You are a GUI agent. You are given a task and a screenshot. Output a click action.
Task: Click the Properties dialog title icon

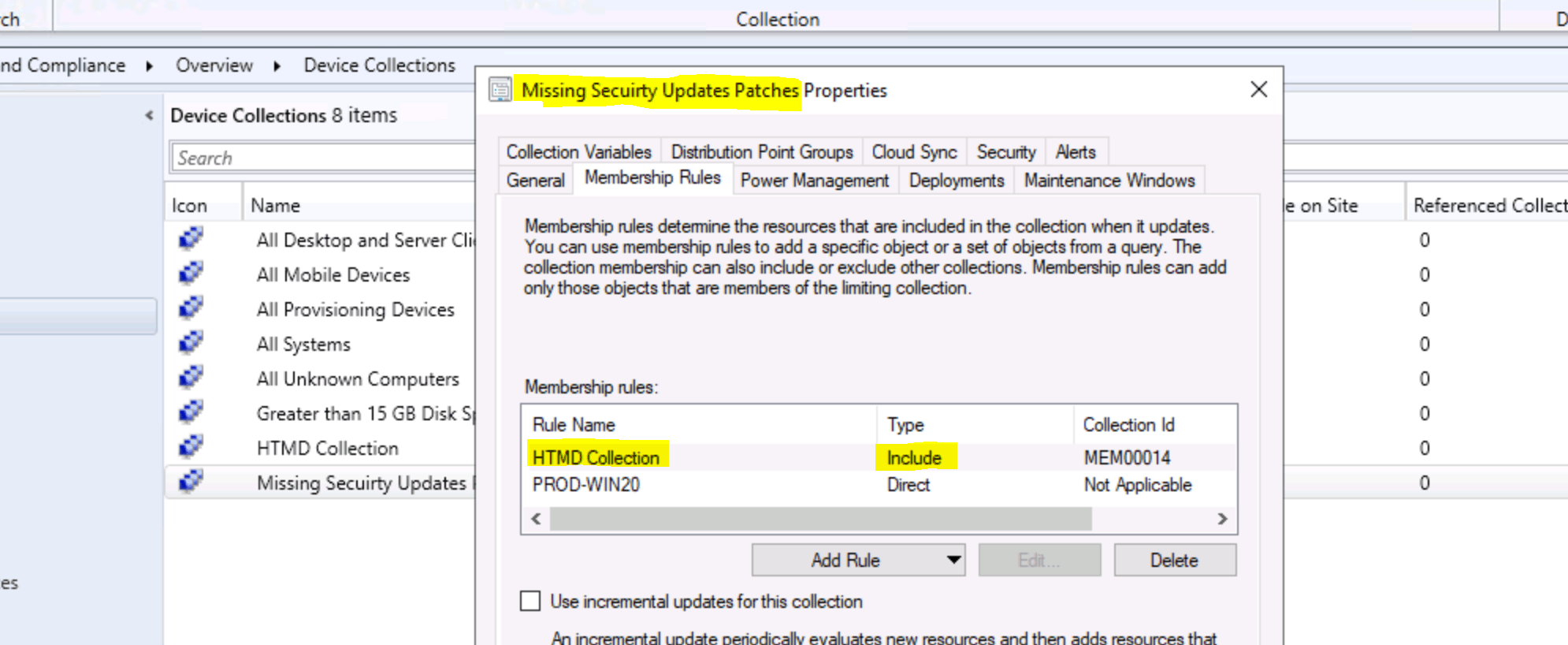(500, 90)
